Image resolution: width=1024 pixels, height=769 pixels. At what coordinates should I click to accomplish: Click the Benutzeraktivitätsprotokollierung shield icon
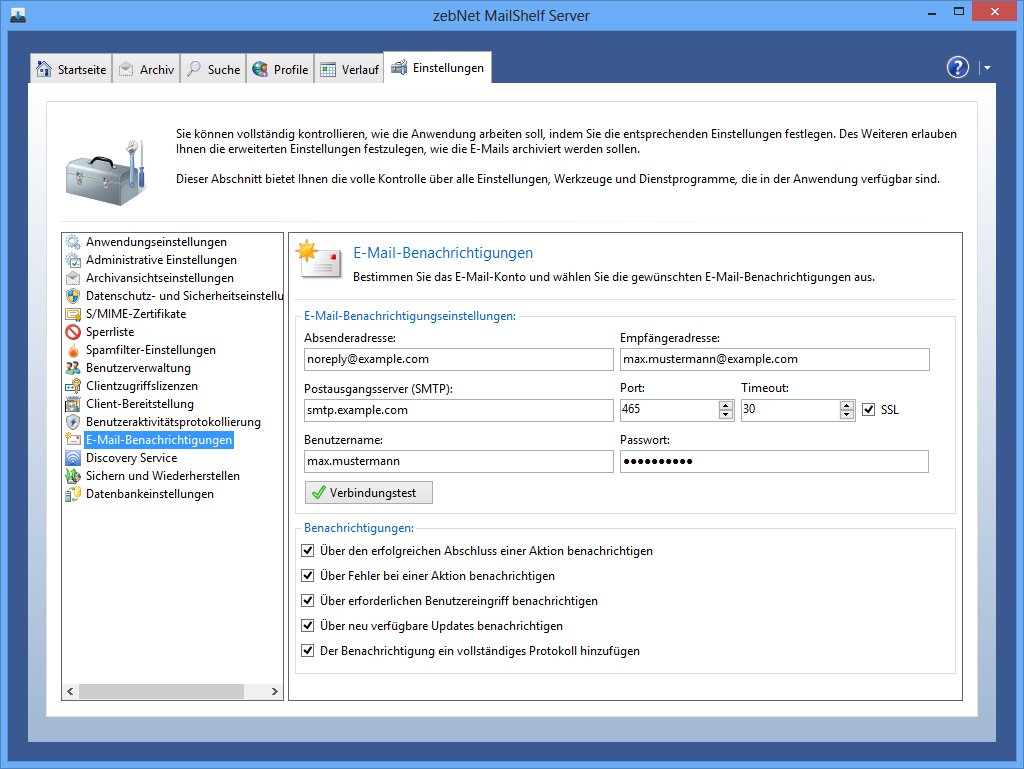coord(73,422)
